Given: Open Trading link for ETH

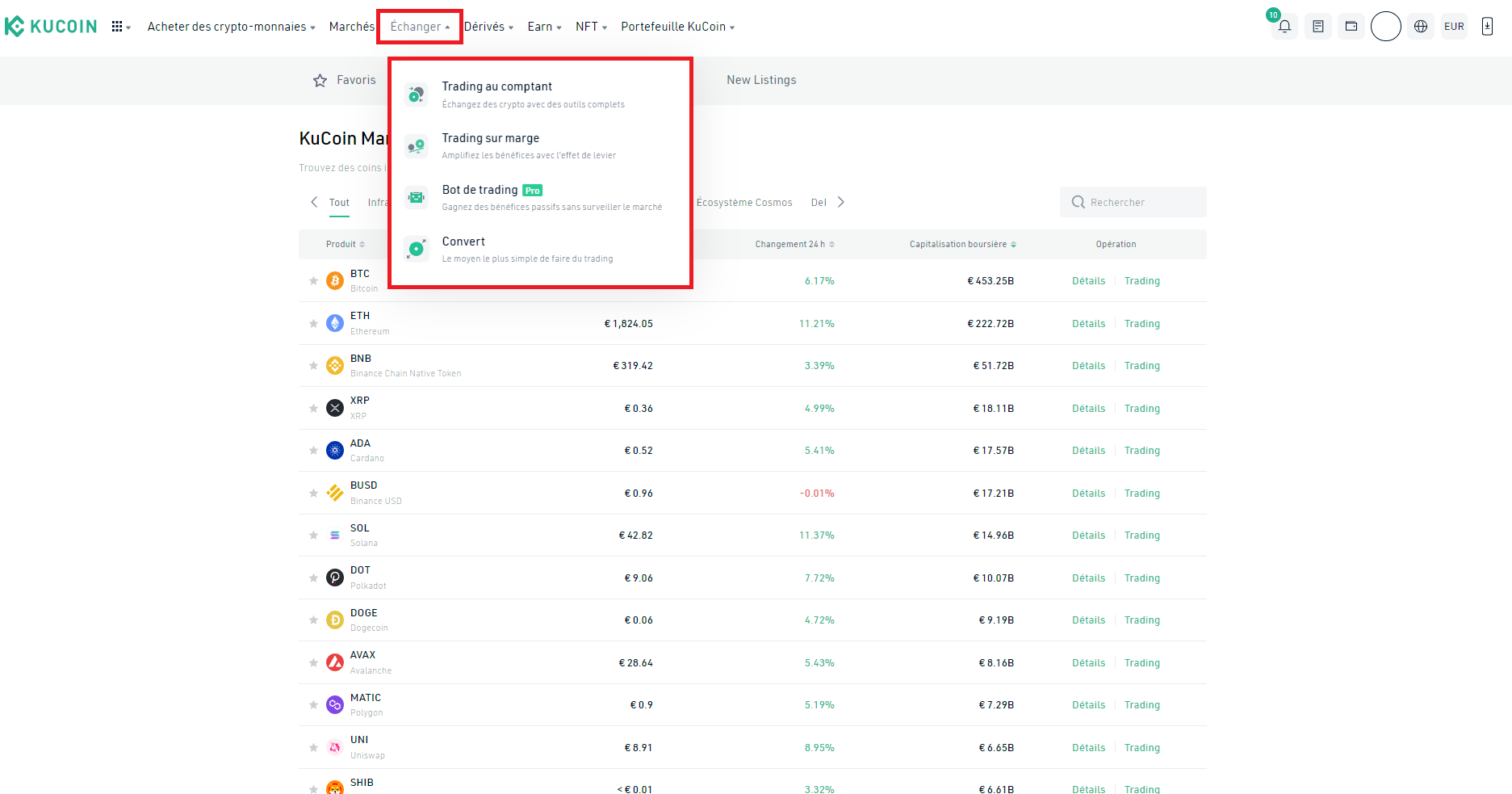Looking at the screenshot, I should click(1141, 324).
